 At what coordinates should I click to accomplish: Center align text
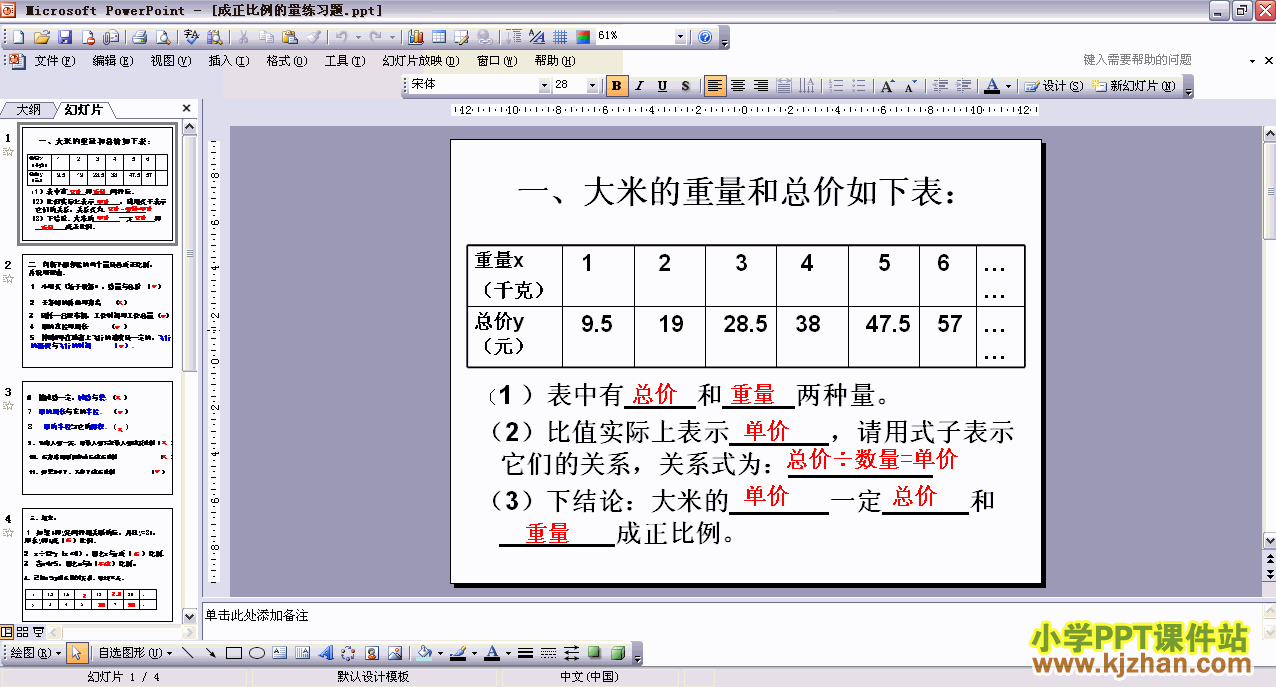pyautogui.click(x=738, y=86)
